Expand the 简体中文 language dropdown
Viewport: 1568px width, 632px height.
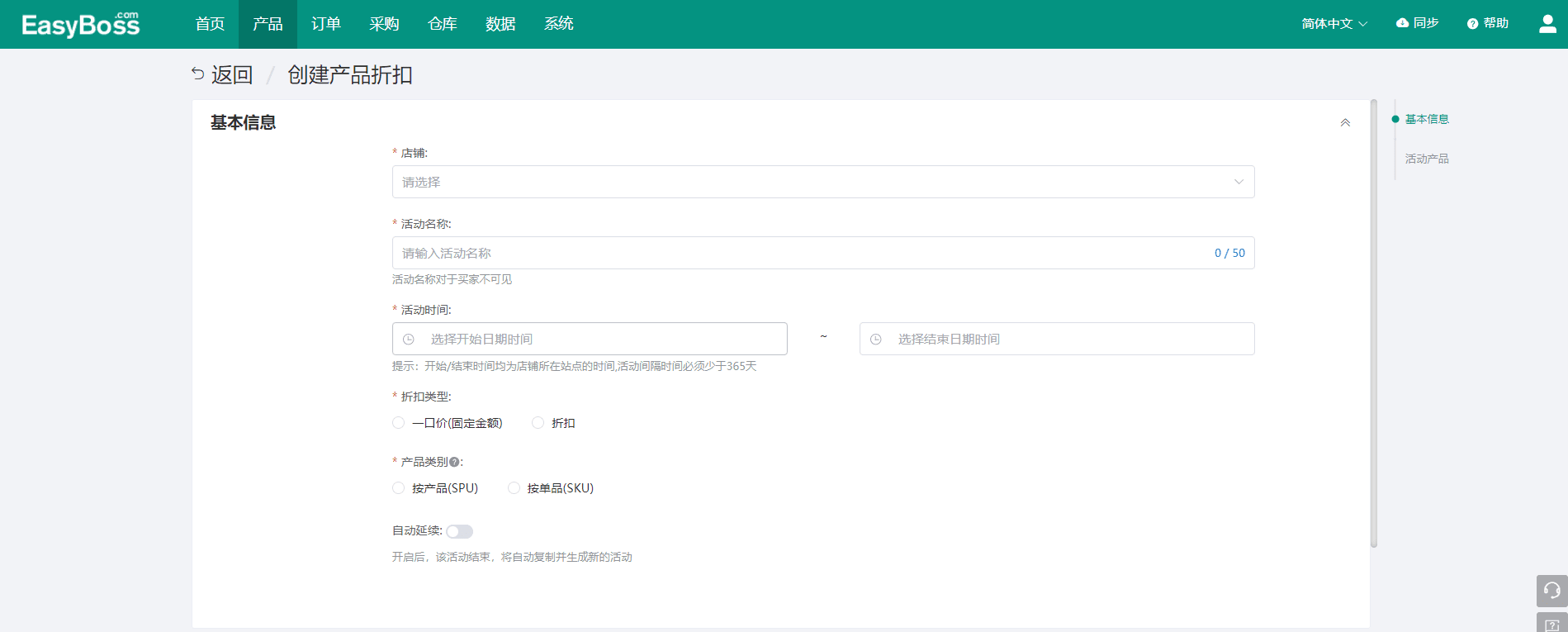coord(1334,24)
